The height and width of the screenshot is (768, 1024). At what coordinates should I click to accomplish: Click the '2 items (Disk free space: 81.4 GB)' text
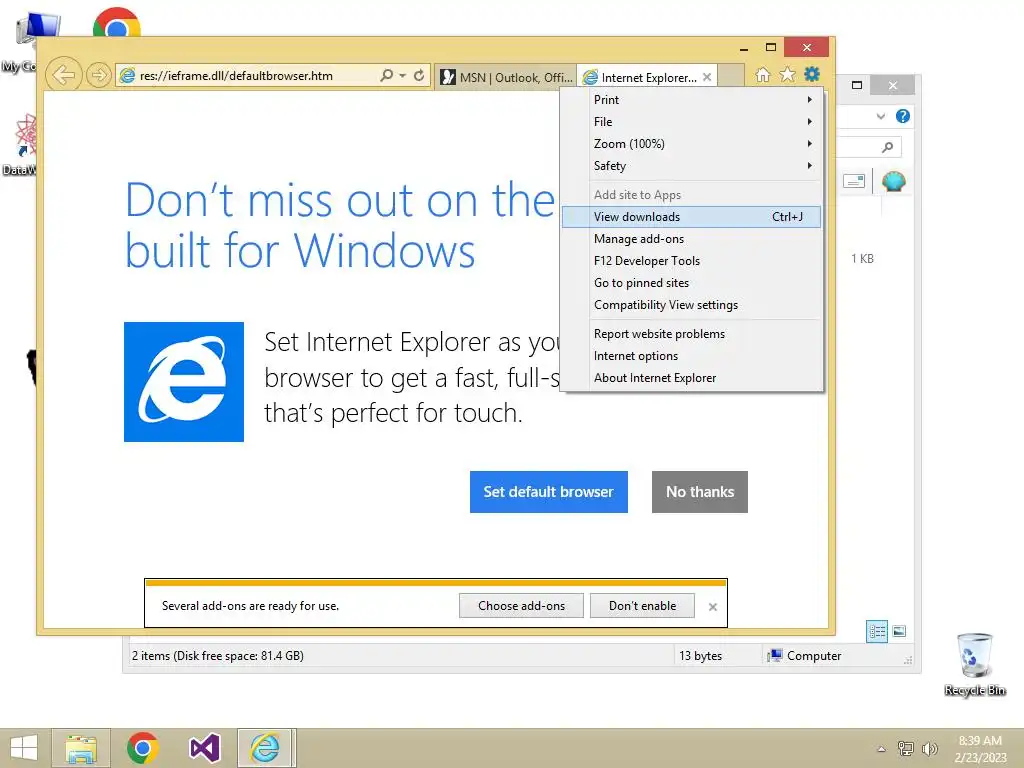217,656
